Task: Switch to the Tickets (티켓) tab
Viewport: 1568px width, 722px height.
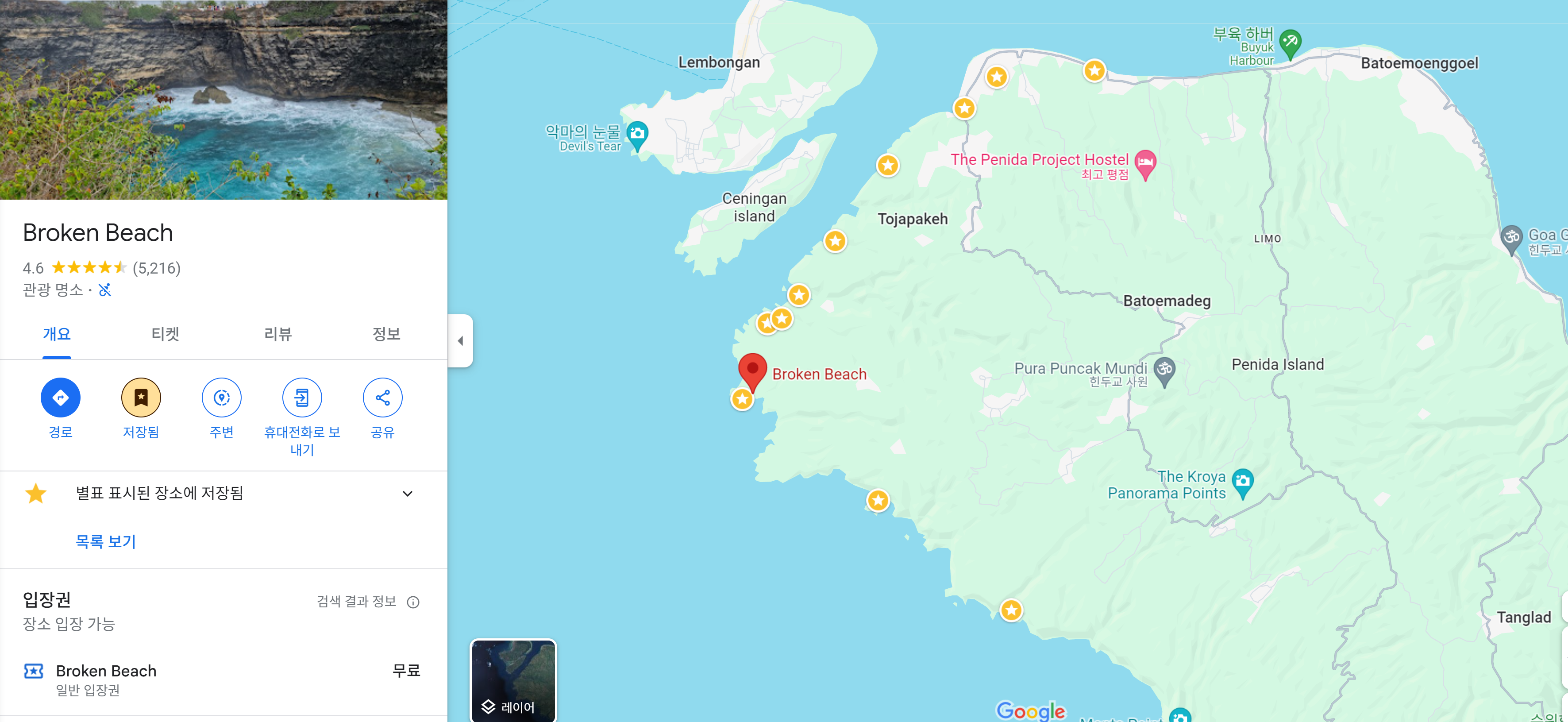Action: click(165, 334)
